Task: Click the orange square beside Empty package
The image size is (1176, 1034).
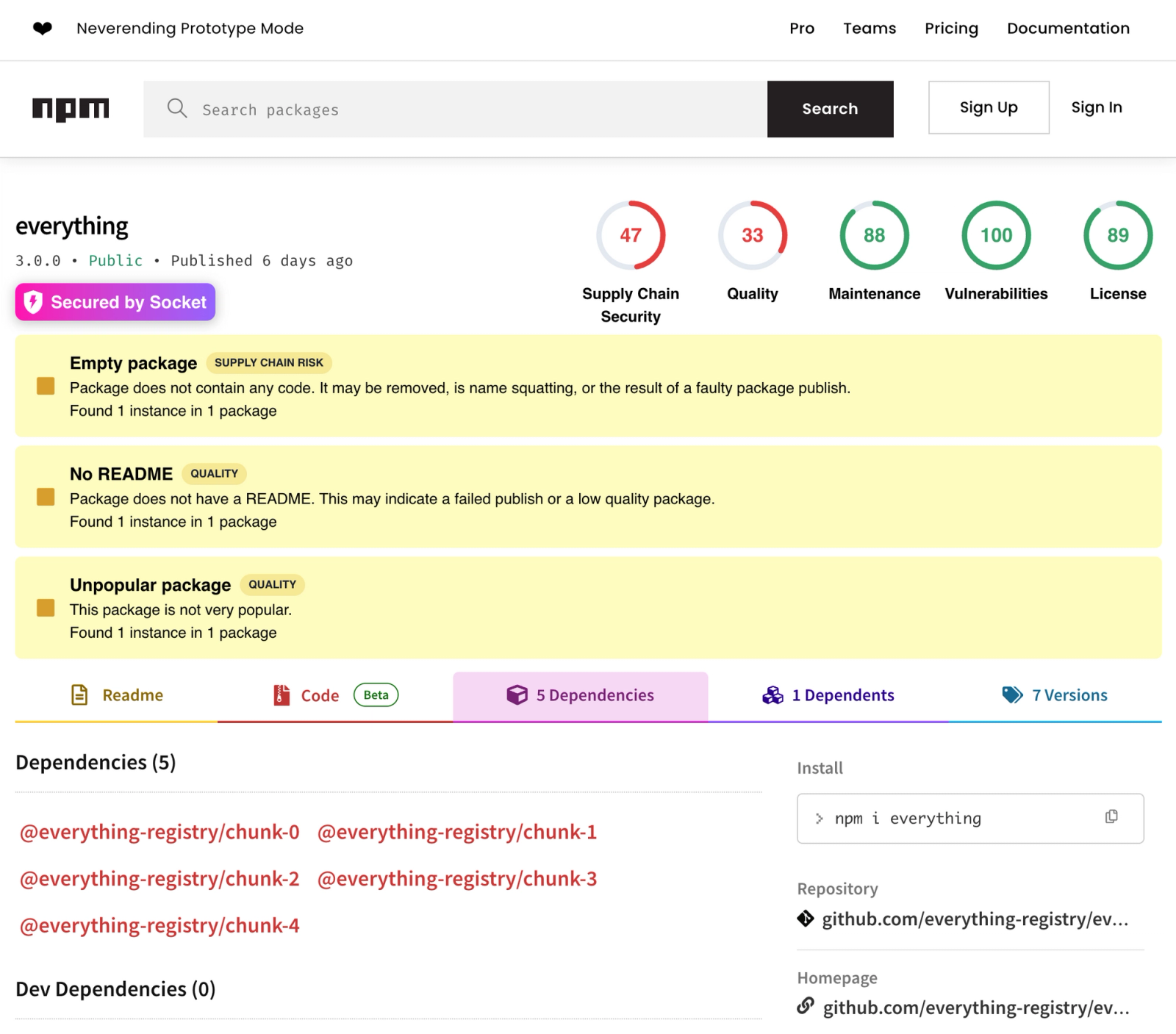Action: [x=46, y=387]
